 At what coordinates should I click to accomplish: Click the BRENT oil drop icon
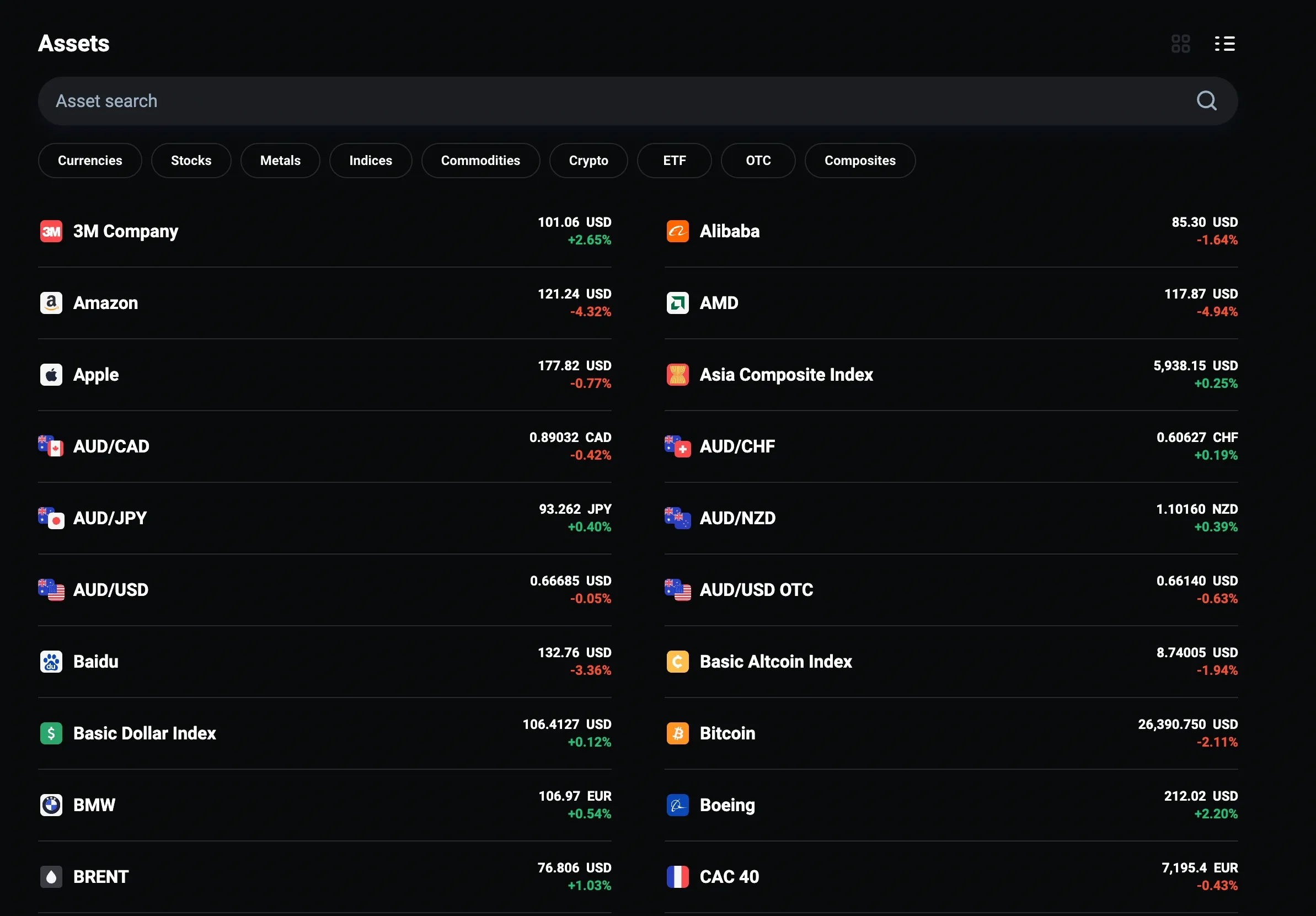point(51,876)
